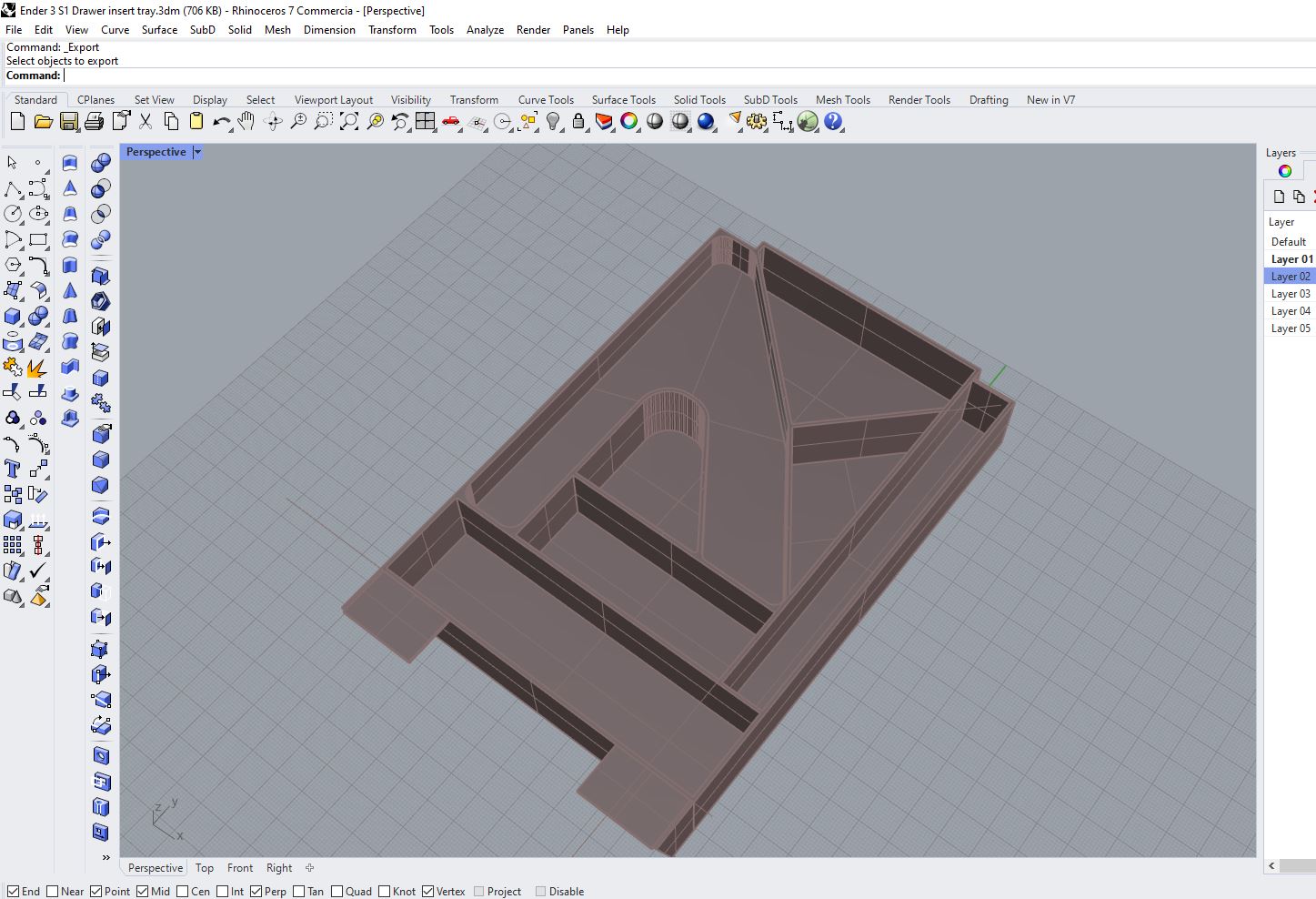Activate the Zoom Window magnifier

pyautogui.click(x=323, y=121)
